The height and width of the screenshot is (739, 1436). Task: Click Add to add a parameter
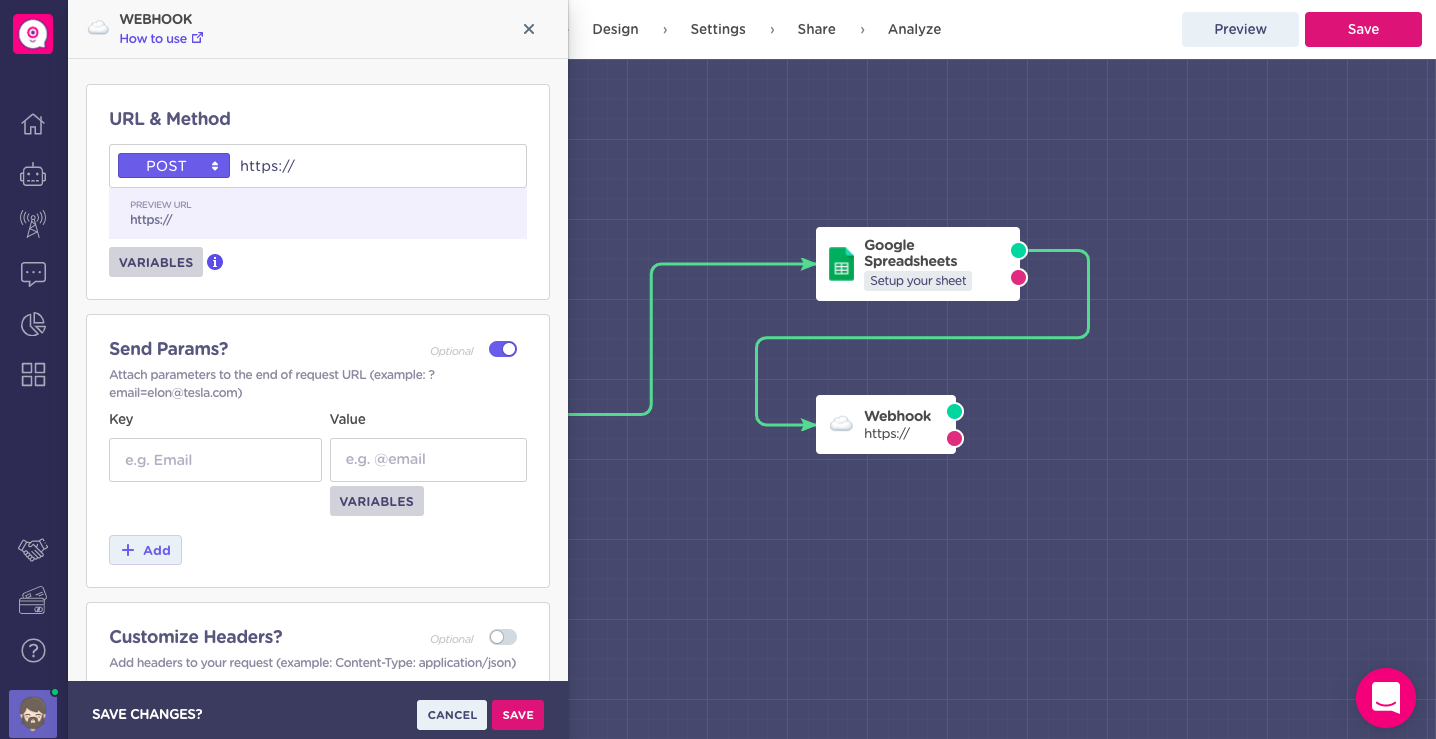coord(146,550)
